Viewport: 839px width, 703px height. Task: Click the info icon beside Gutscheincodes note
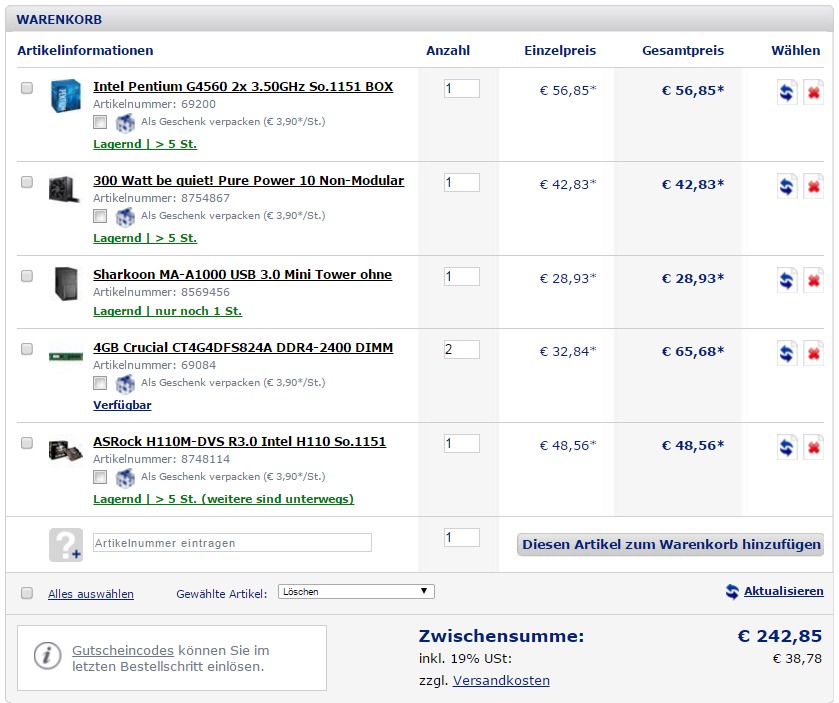click(x=47, y=655)
